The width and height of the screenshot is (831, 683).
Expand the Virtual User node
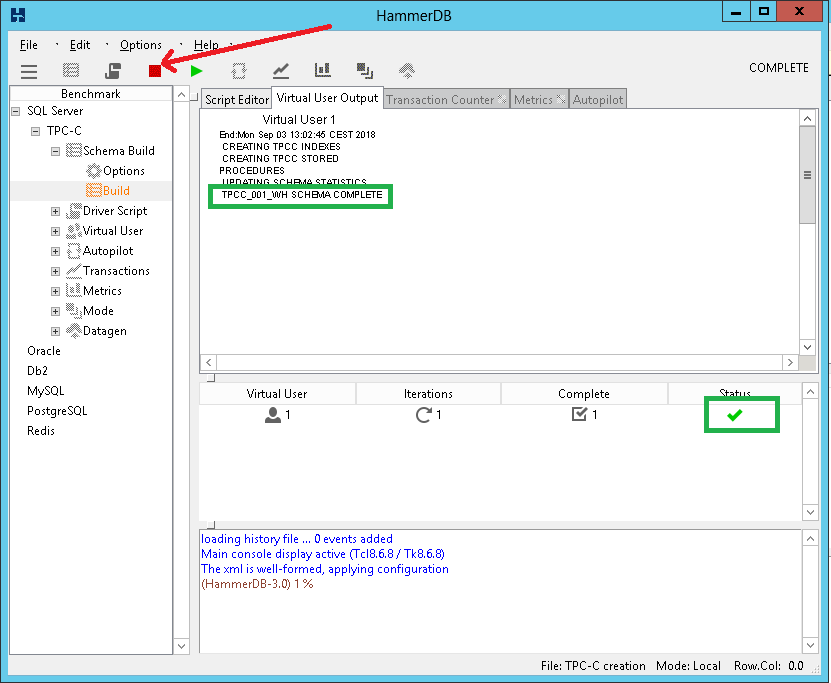coord(56,232)
